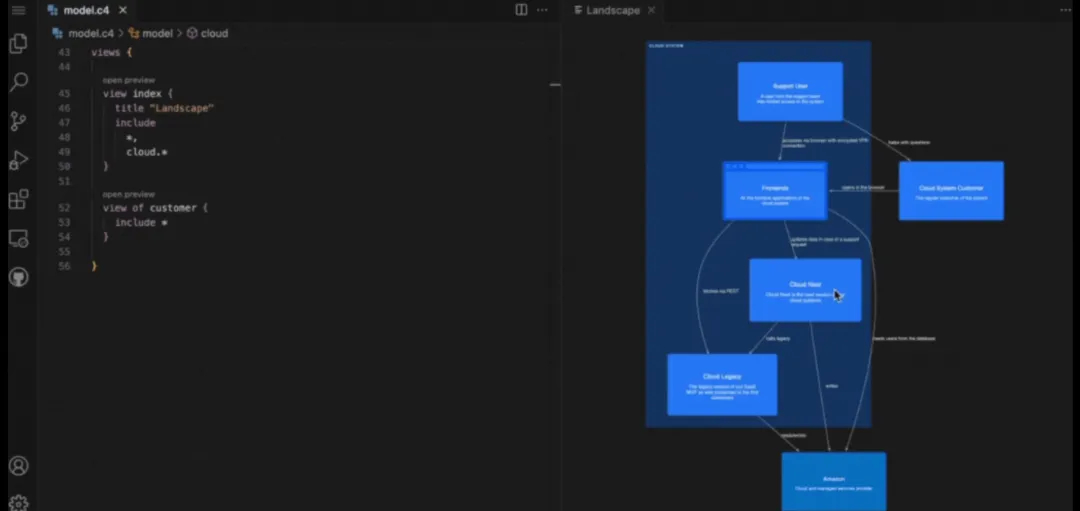
Task: Click the include * line 53
Action: (x=141, y=222)
